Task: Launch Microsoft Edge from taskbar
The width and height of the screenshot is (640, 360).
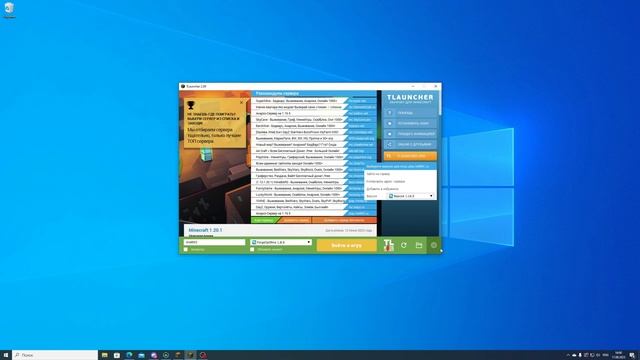Action: tap(129, 355)
